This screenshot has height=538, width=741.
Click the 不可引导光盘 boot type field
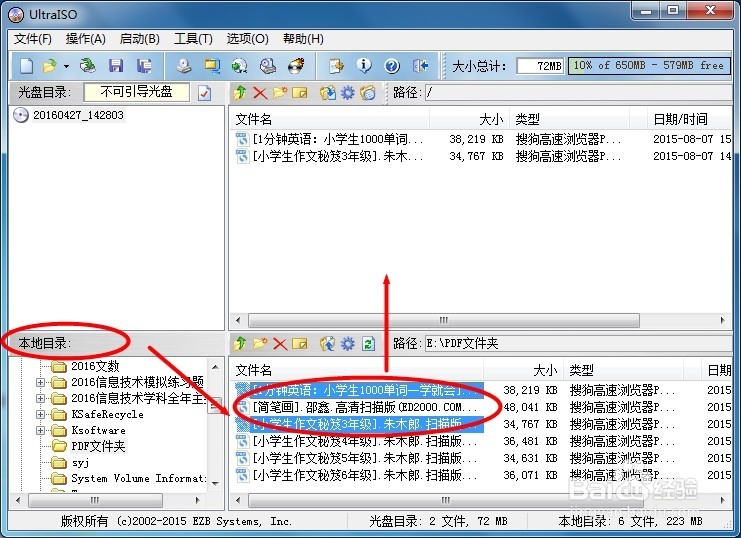136,92
